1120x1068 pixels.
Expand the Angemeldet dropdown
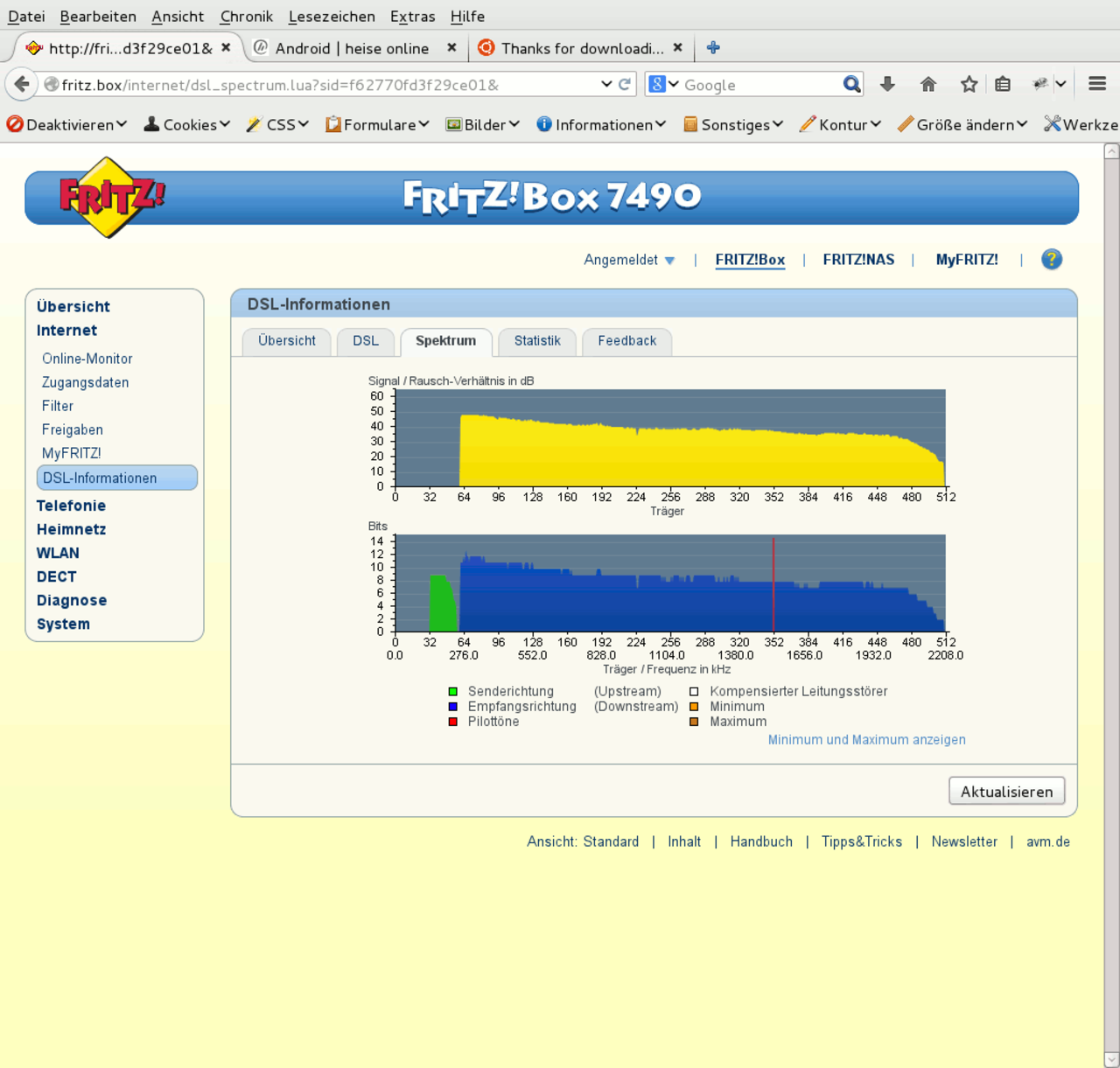629,260
